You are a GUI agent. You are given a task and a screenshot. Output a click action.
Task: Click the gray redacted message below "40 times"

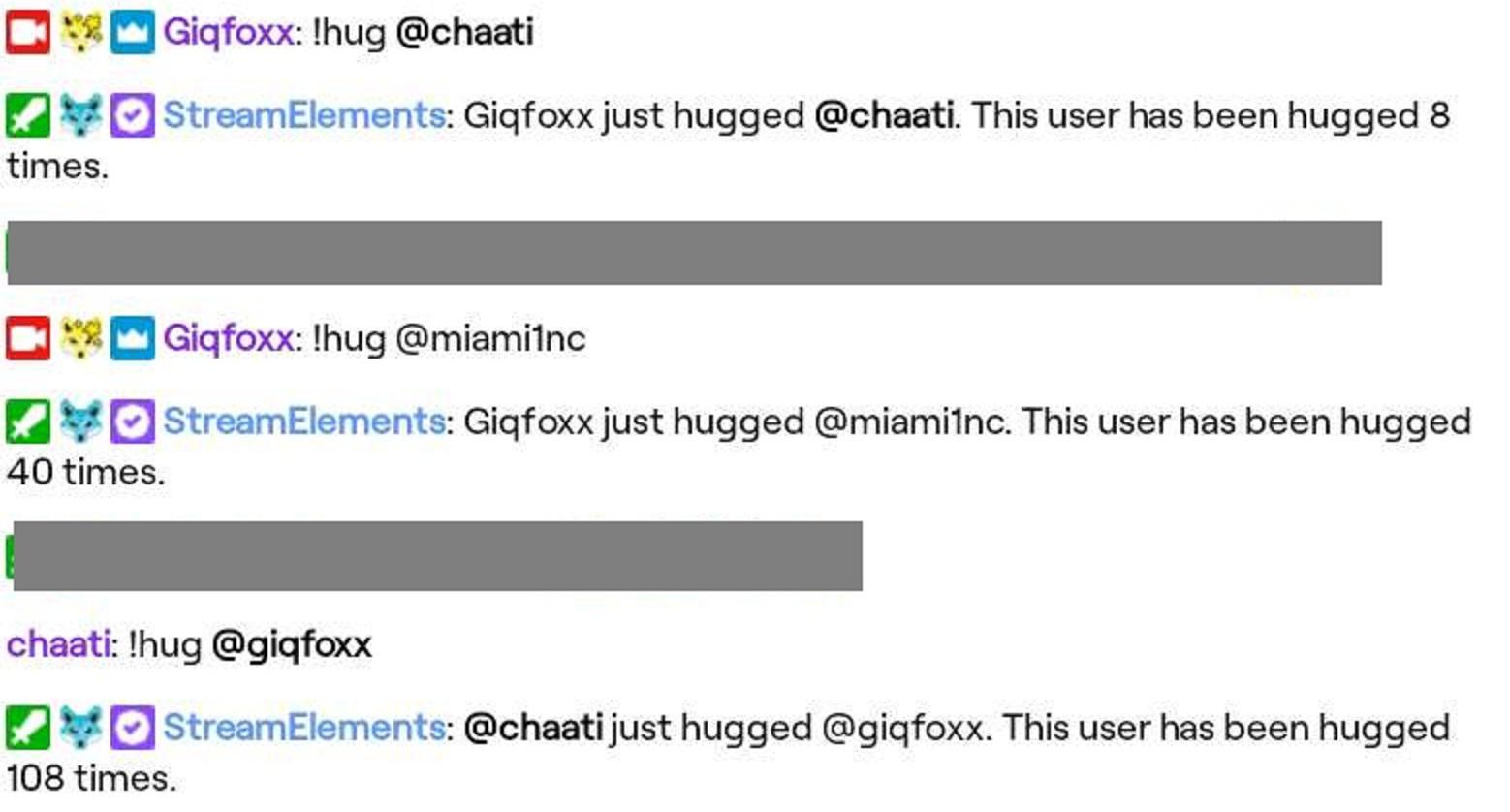(x=437, y=556)
